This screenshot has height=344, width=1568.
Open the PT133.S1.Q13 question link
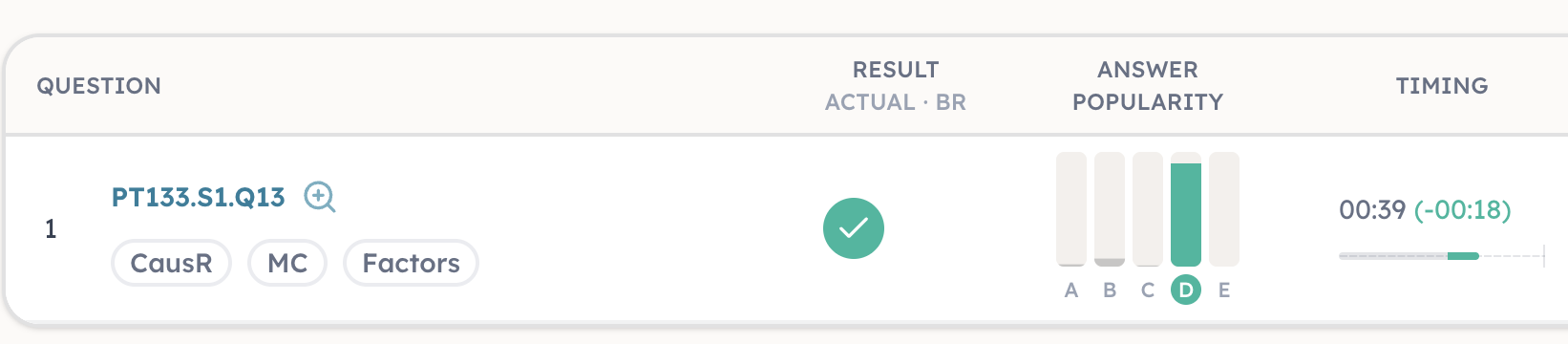[x=199, y=197]
